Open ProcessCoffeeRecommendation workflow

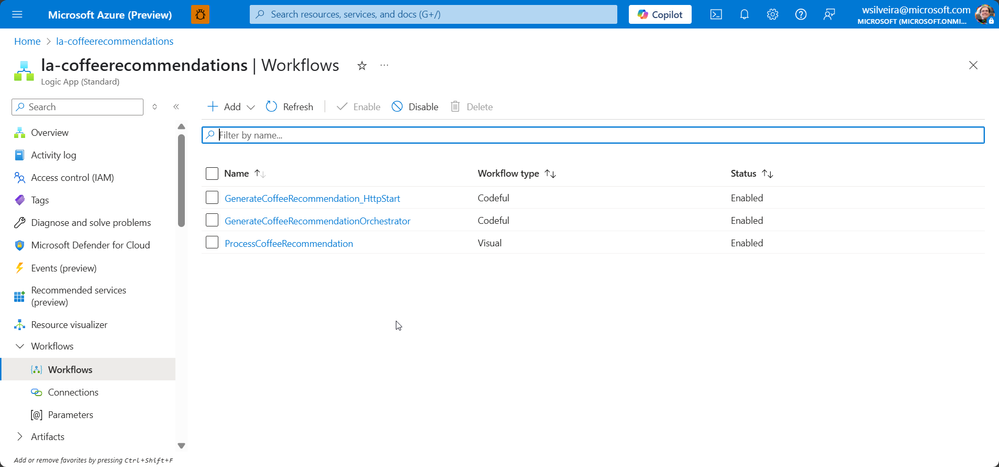[x=289, y=243]
